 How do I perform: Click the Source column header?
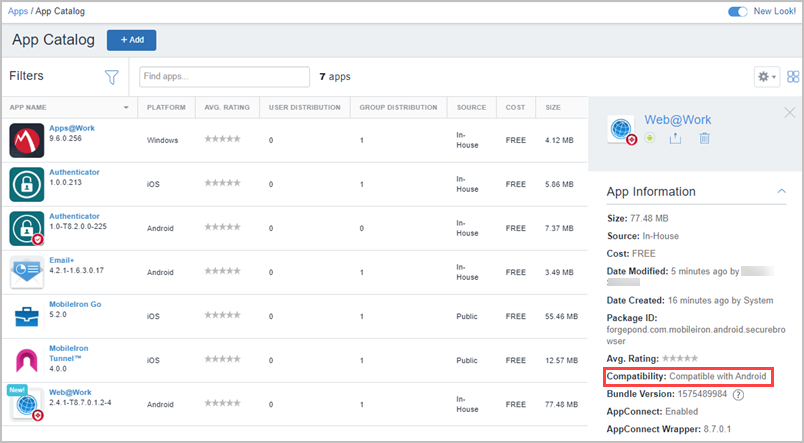[471, 108]
